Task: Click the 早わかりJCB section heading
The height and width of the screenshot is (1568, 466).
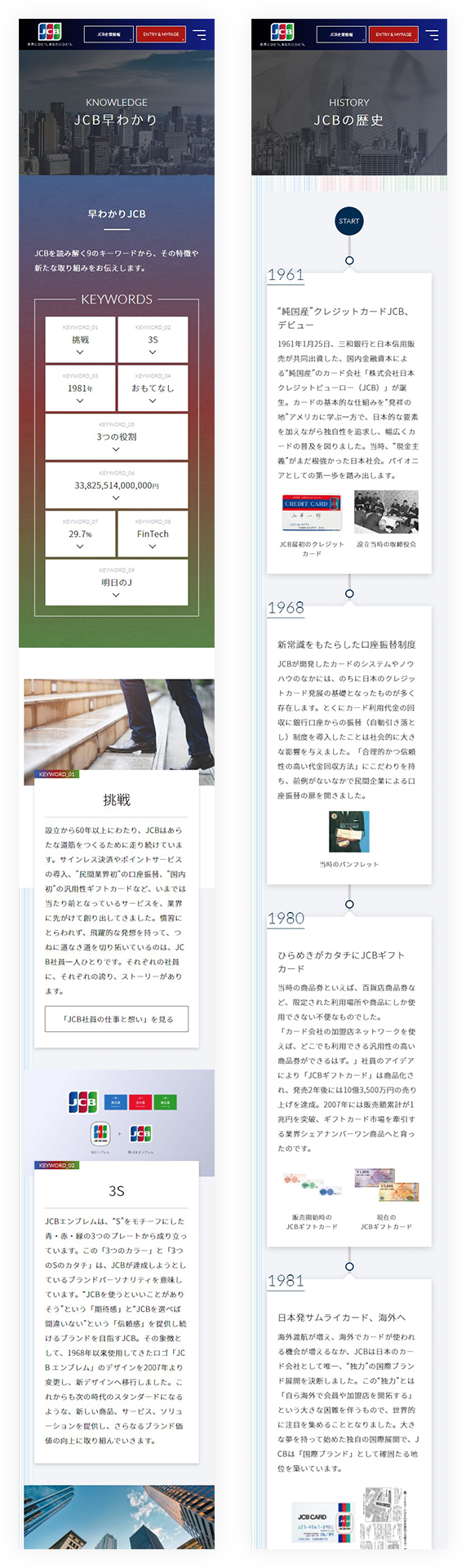Action: click(117, 214)
